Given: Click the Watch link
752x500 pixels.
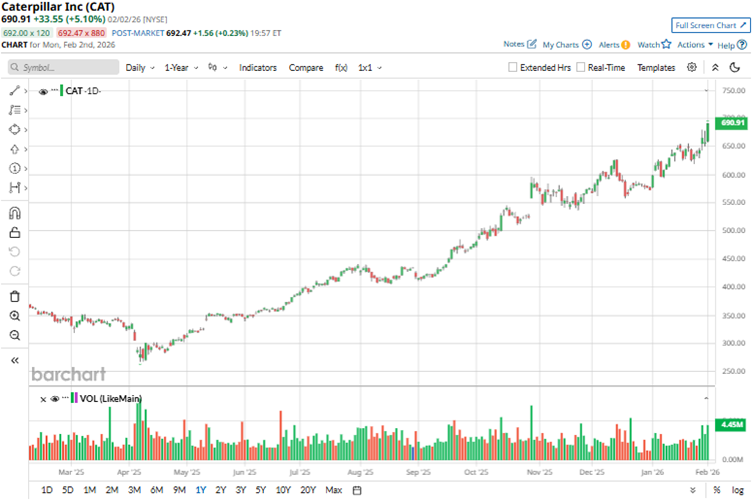Looking at the screenshot, I should coord(648,45).
